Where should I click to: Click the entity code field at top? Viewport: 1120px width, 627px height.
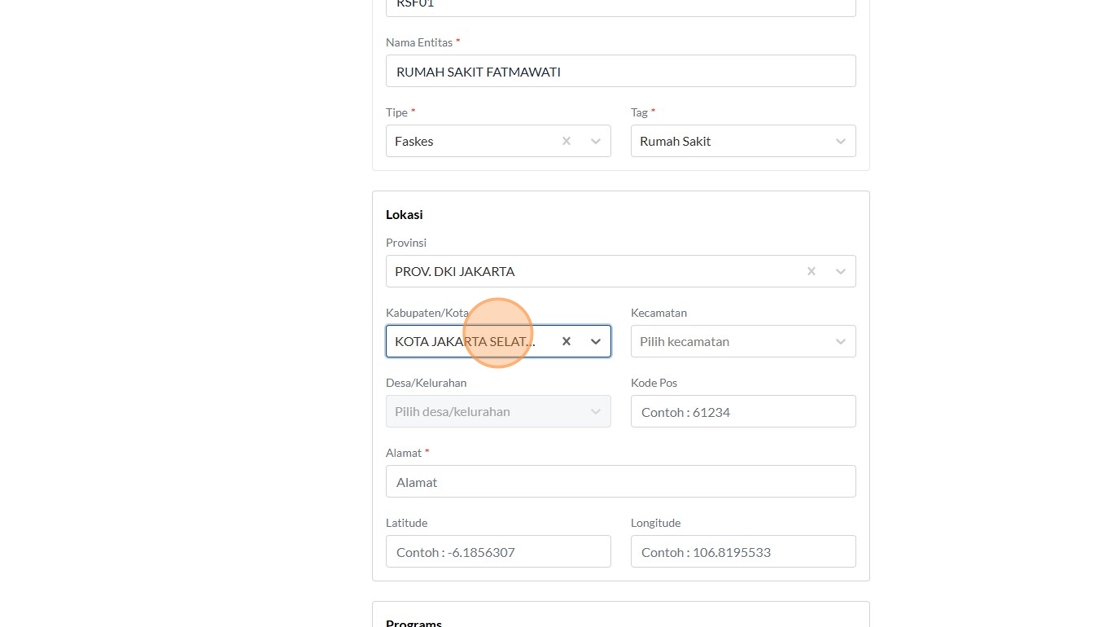pyautogui.click(x=620, y=6)
